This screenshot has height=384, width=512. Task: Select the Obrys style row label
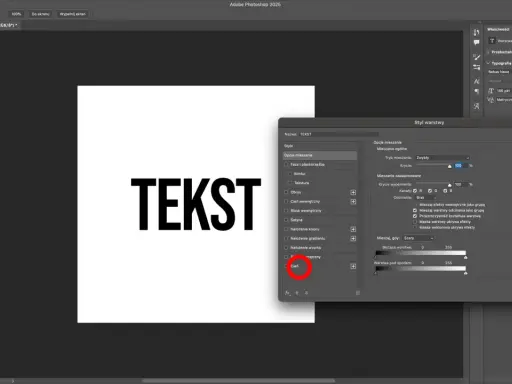tap(296, 192)
